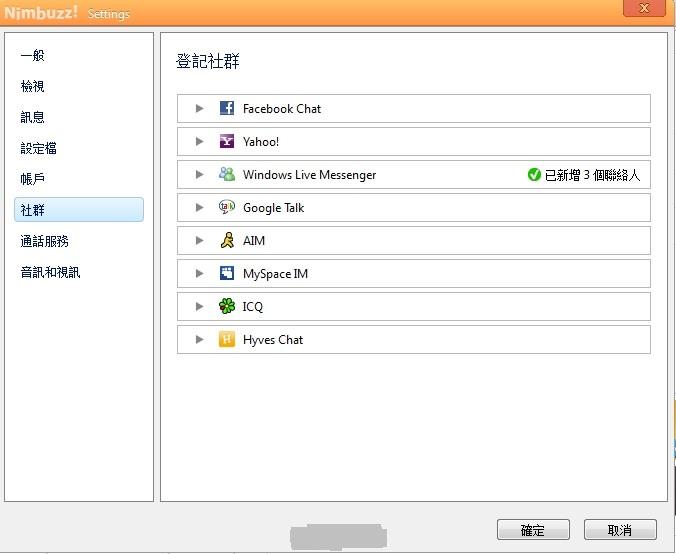Click the Windows Live Messenger label
Image resolution: width=676 pixels, height=554 pixels.
click(x=310, y=175)
